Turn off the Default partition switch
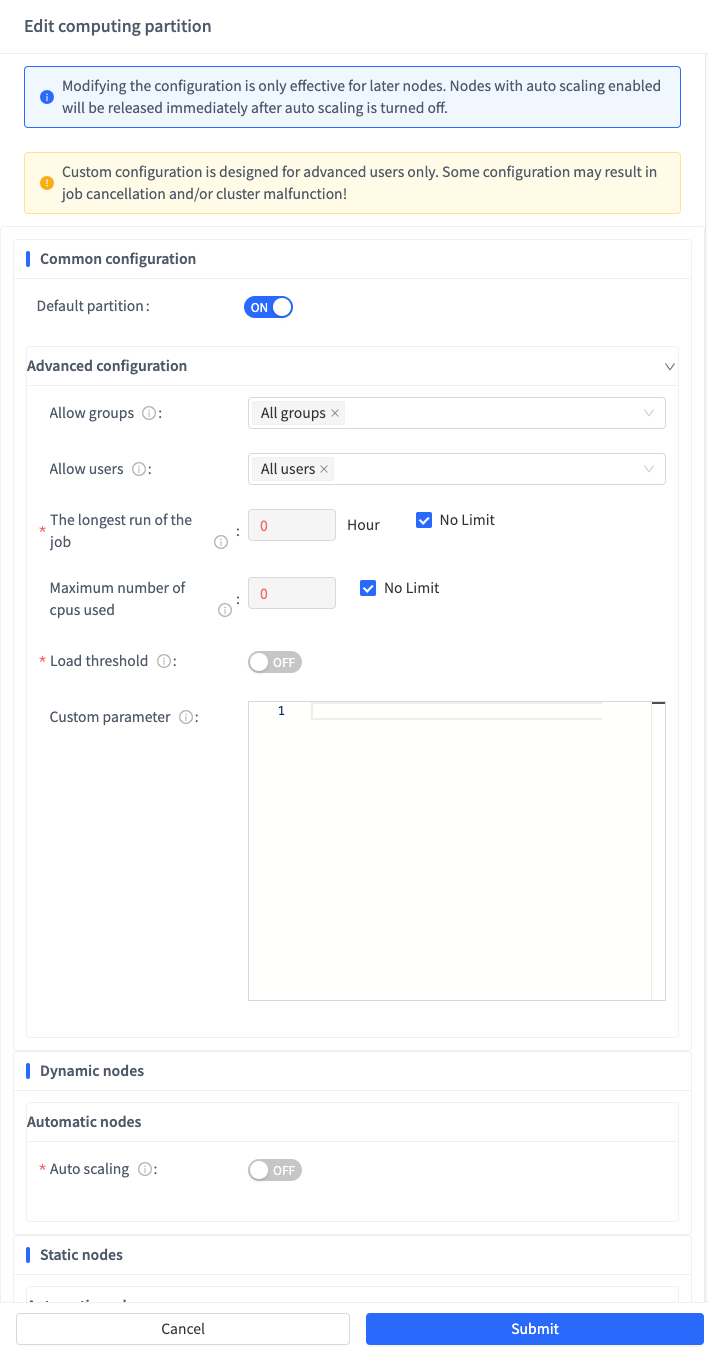 point(268,307)
